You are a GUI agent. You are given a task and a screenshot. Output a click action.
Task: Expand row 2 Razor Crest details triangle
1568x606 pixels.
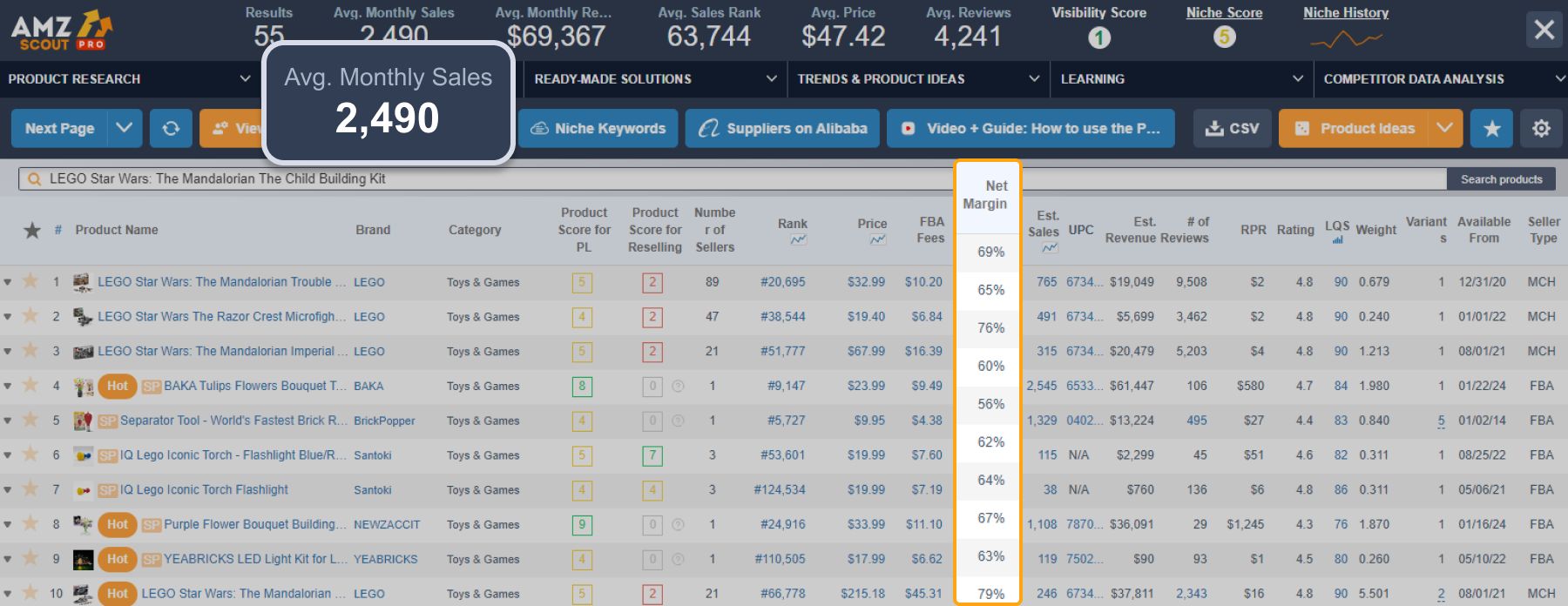(x=8, y=317)
